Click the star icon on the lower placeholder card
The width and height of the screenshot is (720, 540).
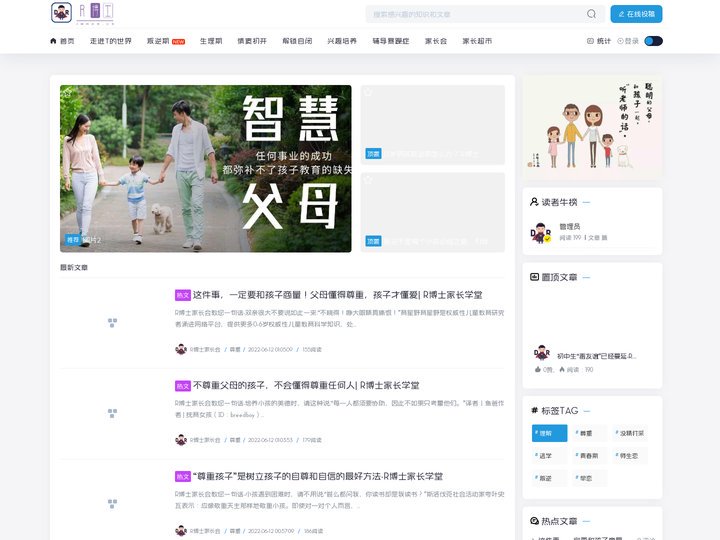[x=368, y=180]
